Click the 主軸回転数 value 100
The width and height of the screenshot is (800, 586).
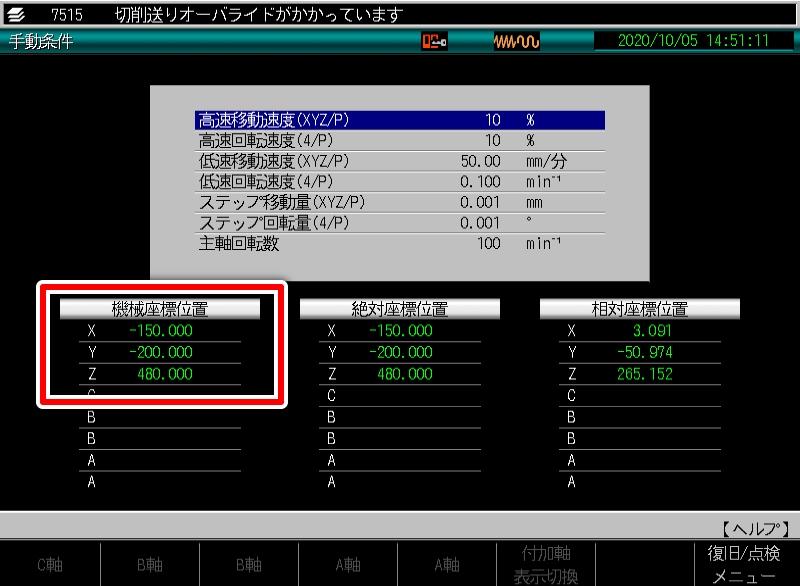[x=488, y=244]
